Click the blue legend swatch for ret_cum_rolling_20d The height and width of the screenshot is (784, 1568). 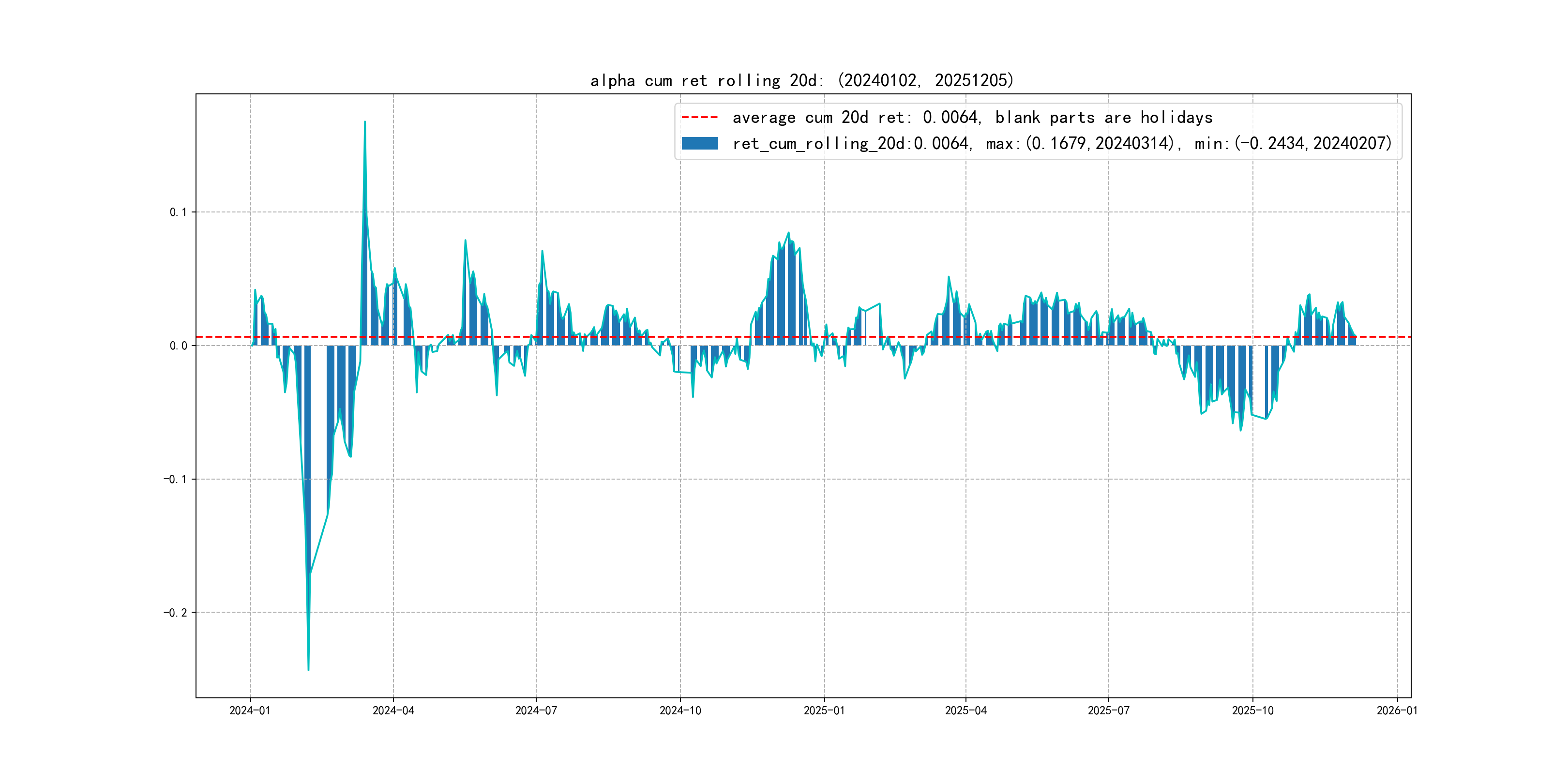699,144
